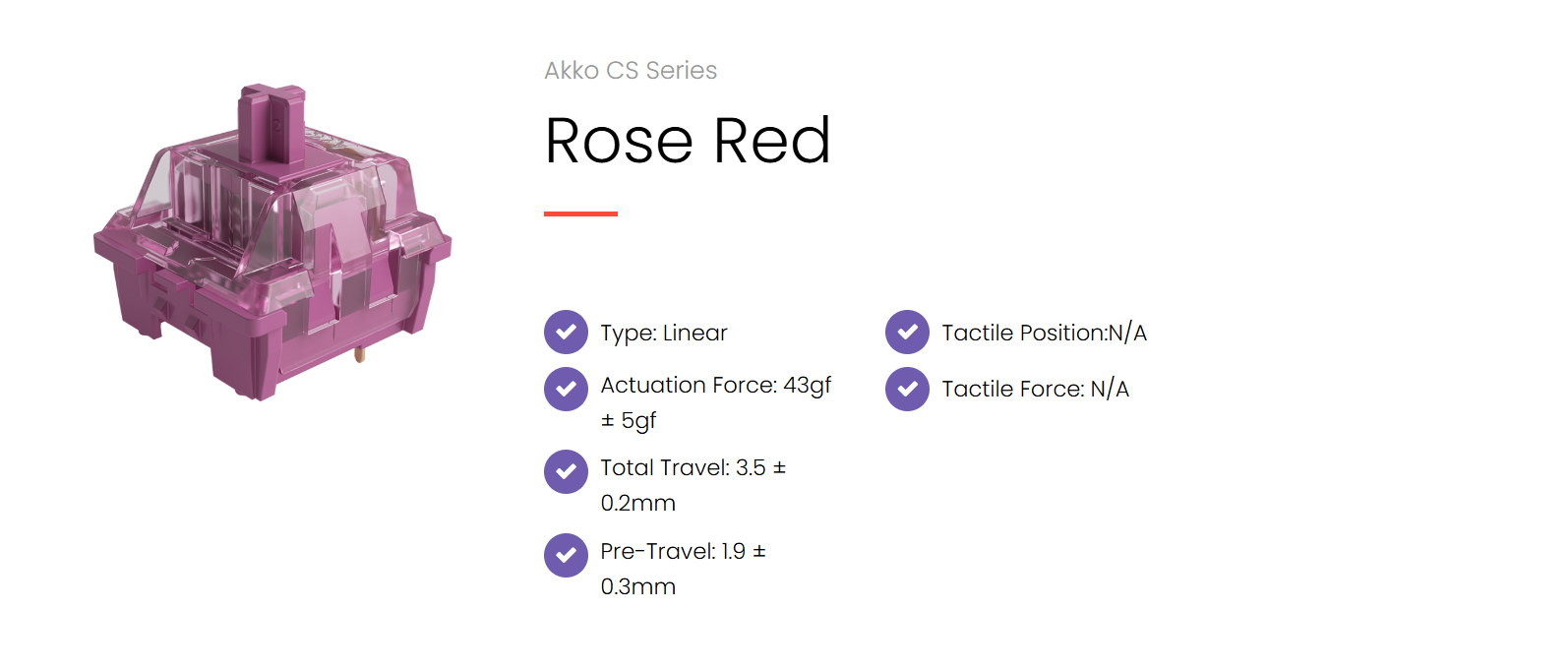Click the "Actuation Force: 43gf" text
Image resolution: width=1568 pixels, height=670 pixels.
click(716, 386)
